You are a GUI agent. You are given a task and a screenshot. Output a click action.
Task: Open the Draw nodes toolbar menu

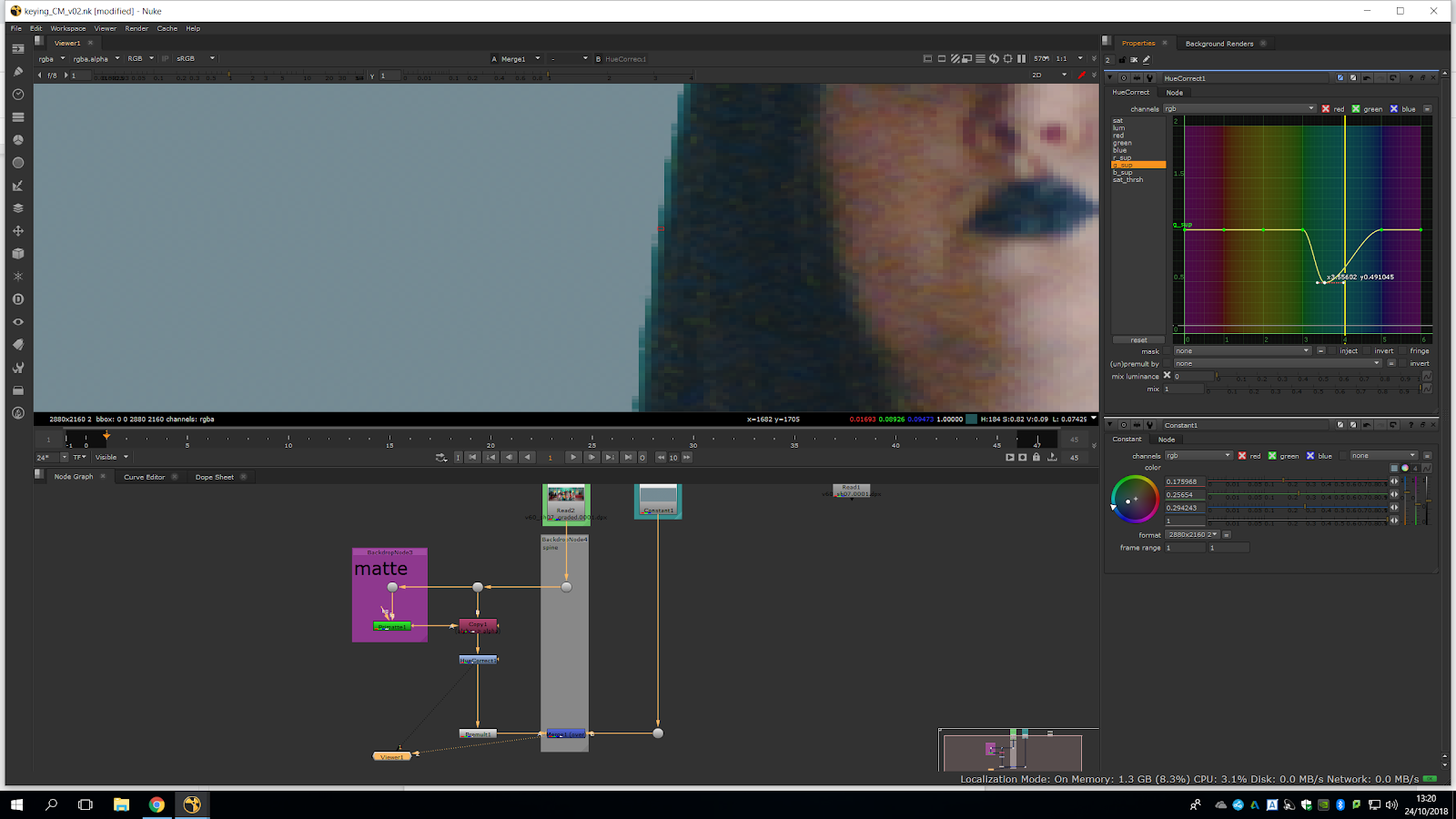click(x=17, y=71)
